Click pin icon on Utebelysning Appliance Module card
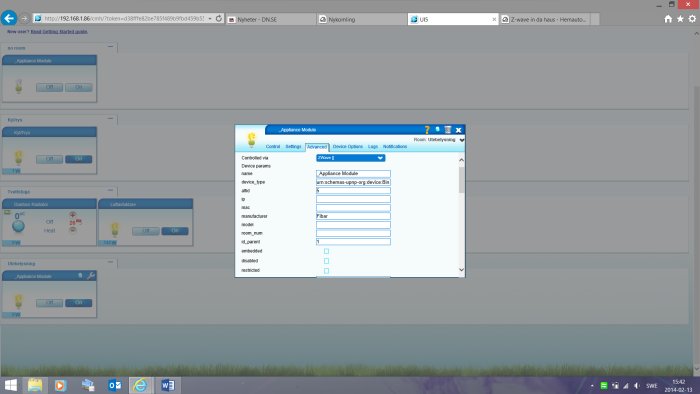700x394 pixels. click(x=80, y=276)
